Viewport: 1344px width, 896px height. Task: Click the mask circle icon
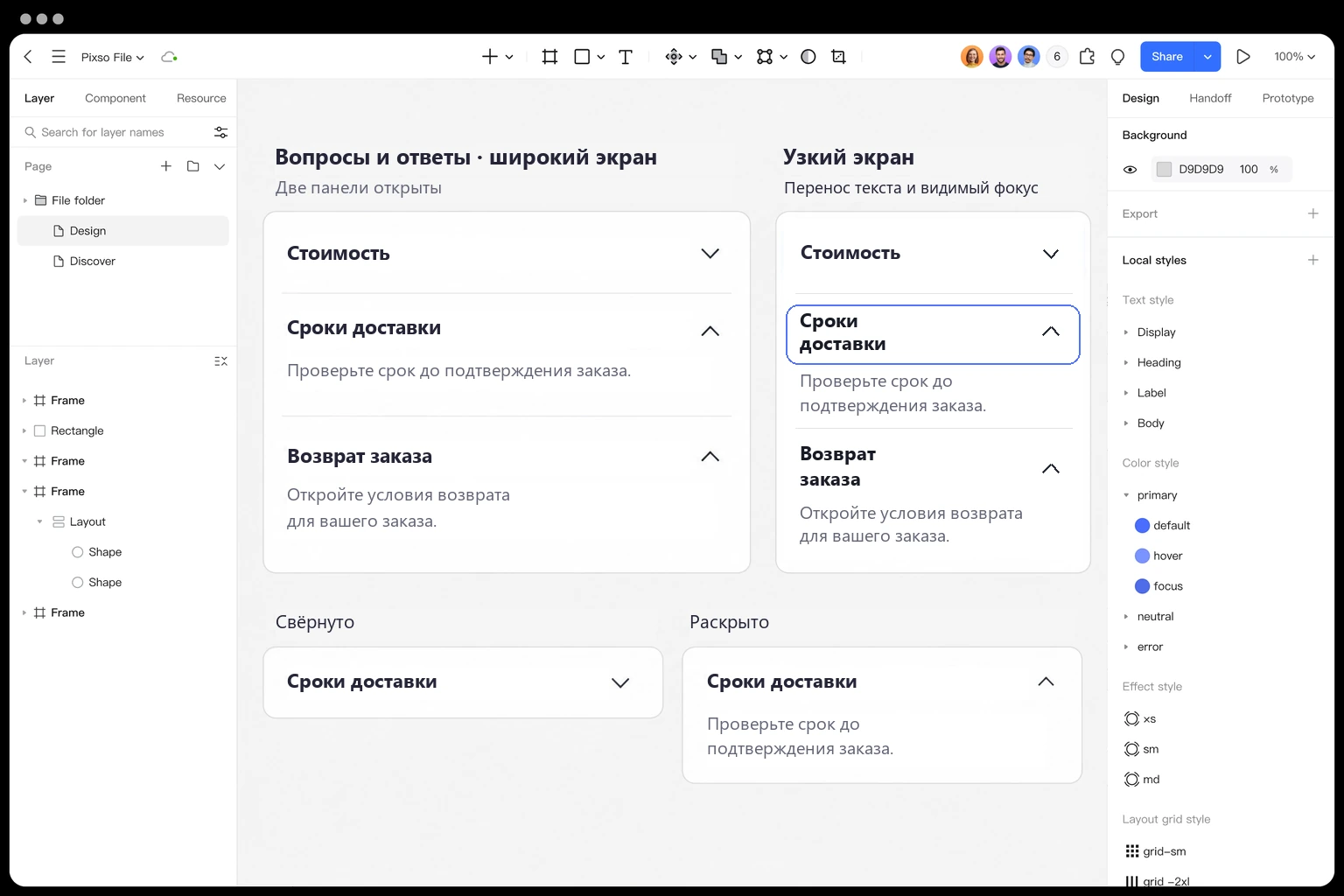click(808, 57)
